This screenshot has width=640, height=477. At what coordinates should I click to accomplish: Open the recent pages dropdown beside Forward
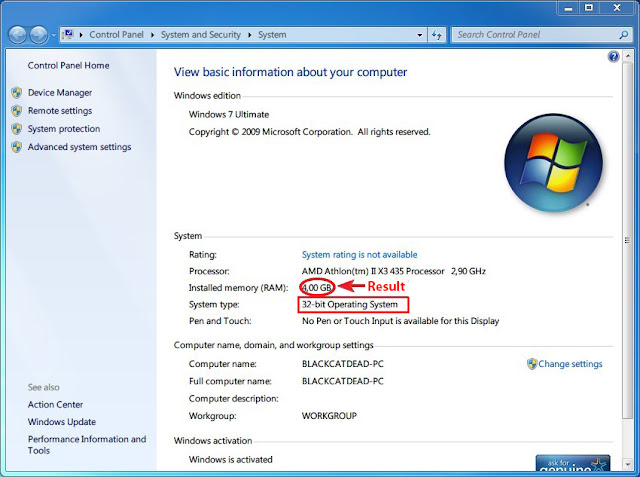pos(53,35)
